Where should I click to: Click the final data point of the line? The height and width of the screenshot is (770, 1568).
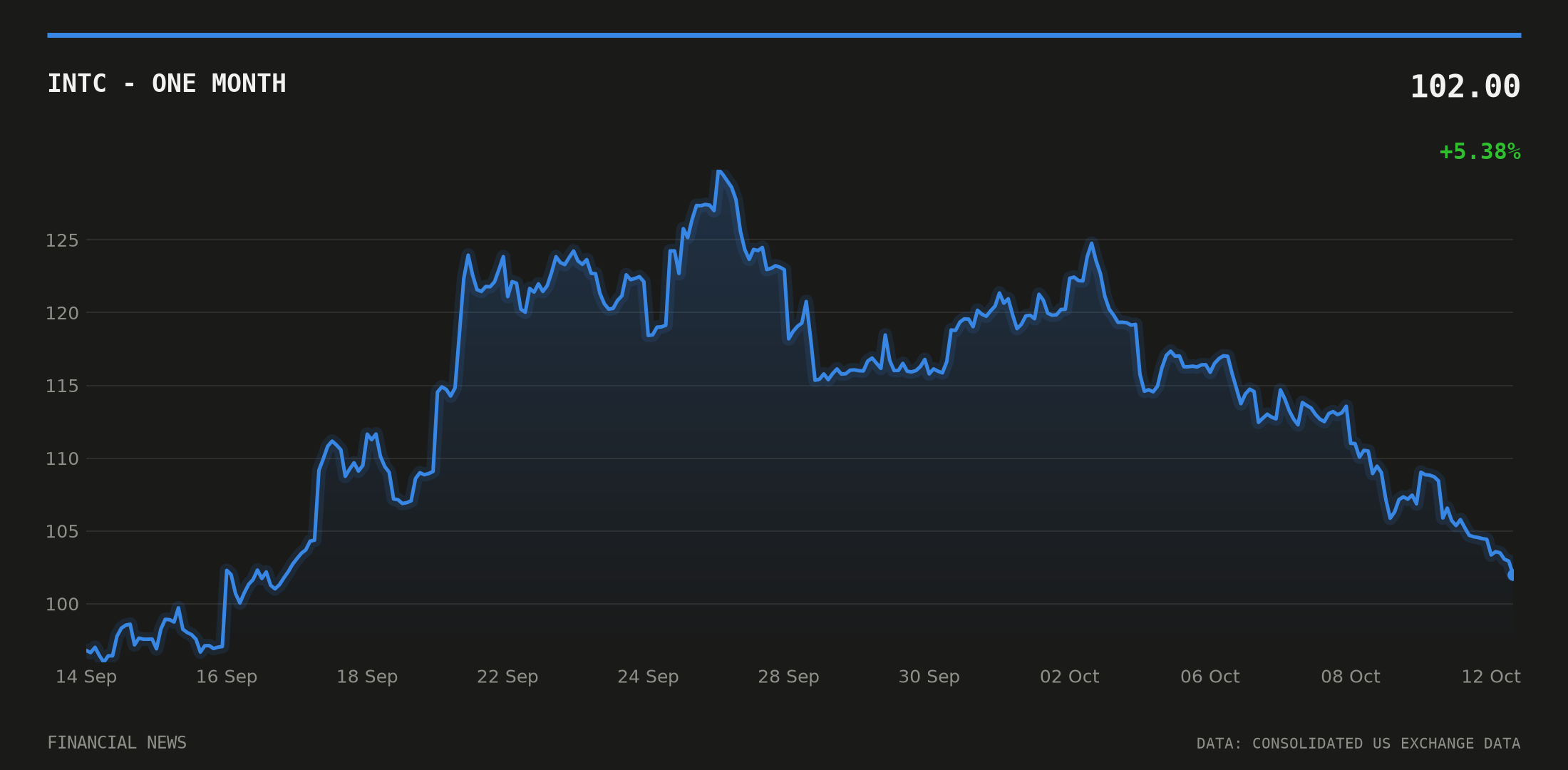(1512, 575)
